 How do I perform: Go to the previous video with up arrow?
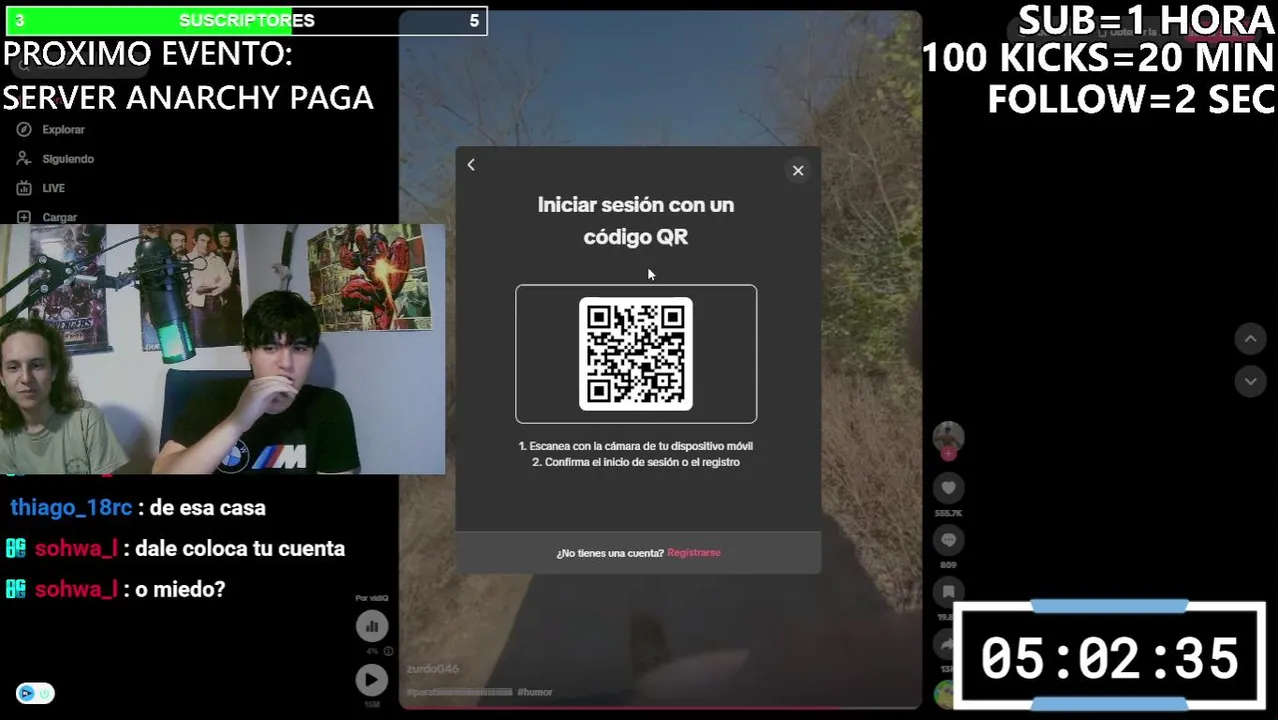point(1250,339)
